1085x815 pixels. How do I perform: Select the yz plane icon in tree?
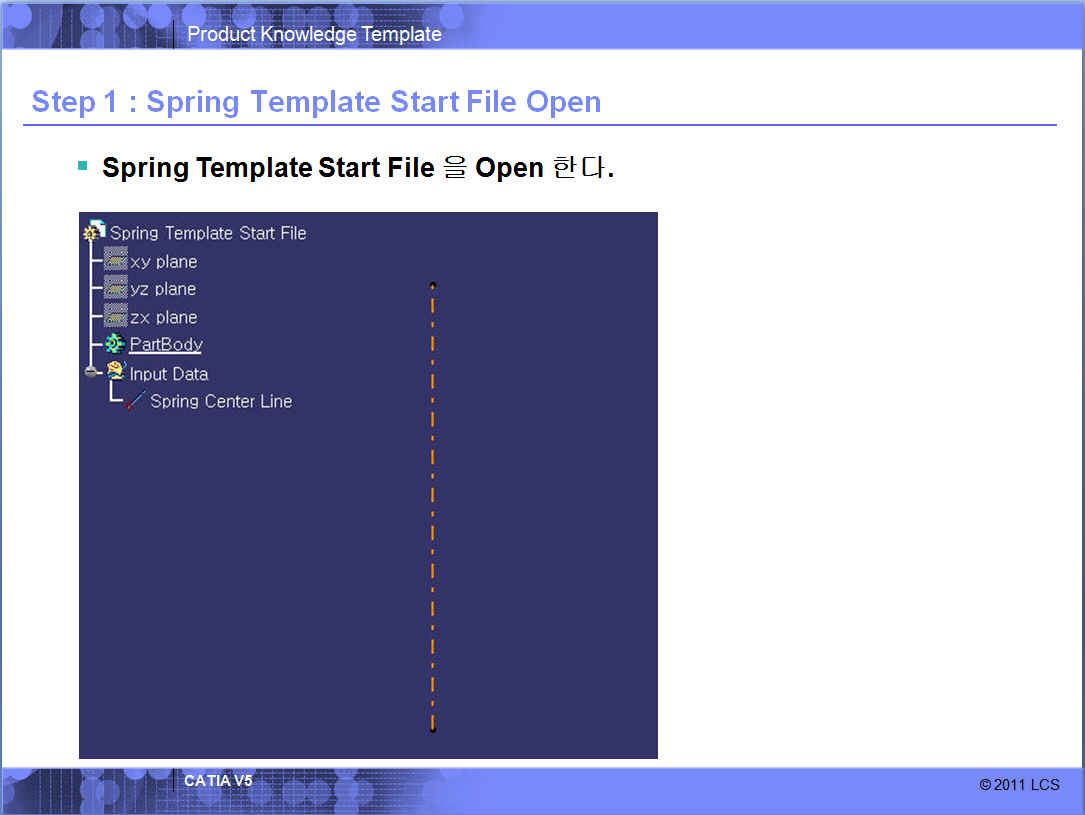[116, 289]
